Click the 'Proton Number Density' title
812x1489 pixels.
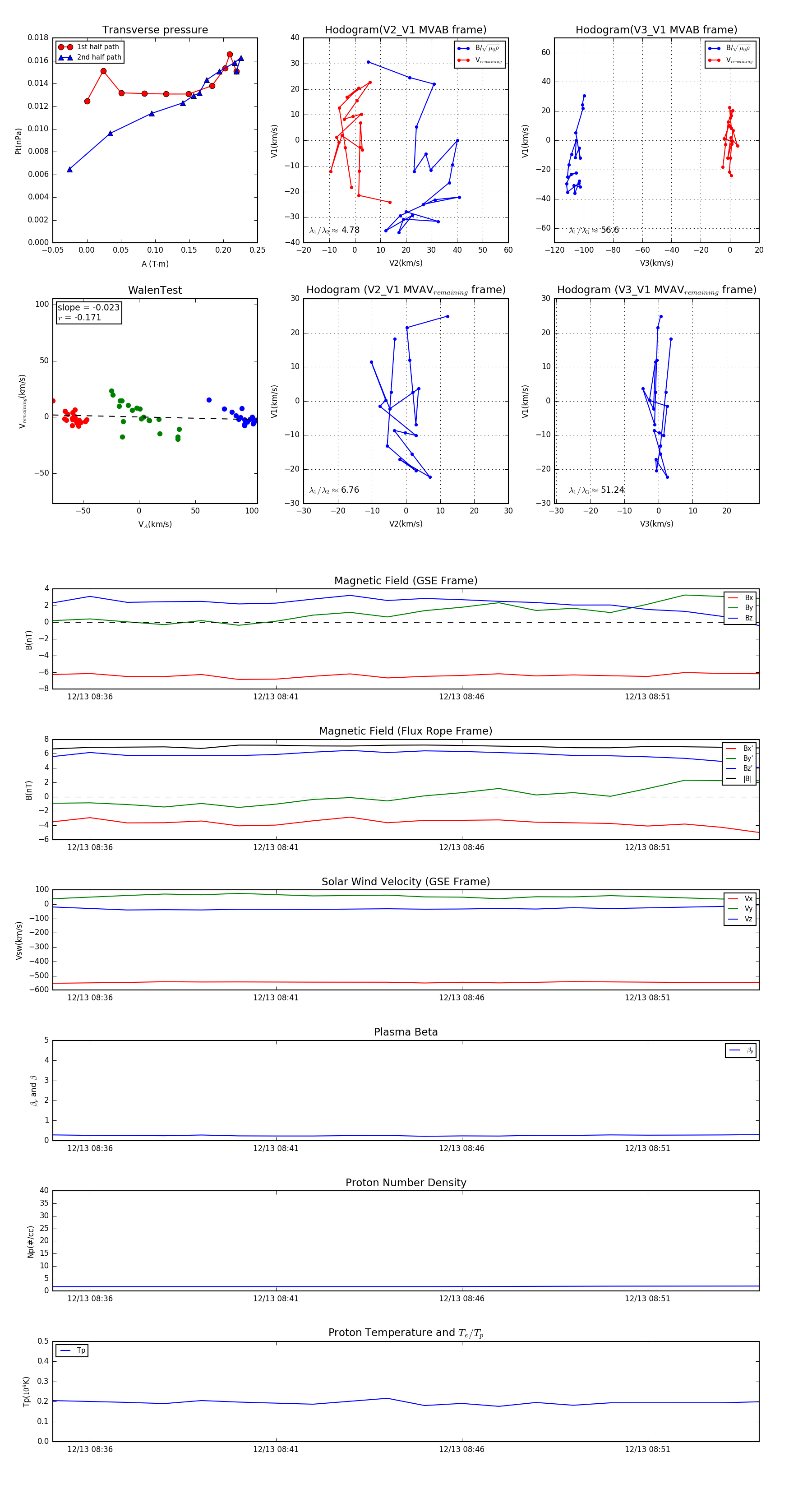(406, 1183)
